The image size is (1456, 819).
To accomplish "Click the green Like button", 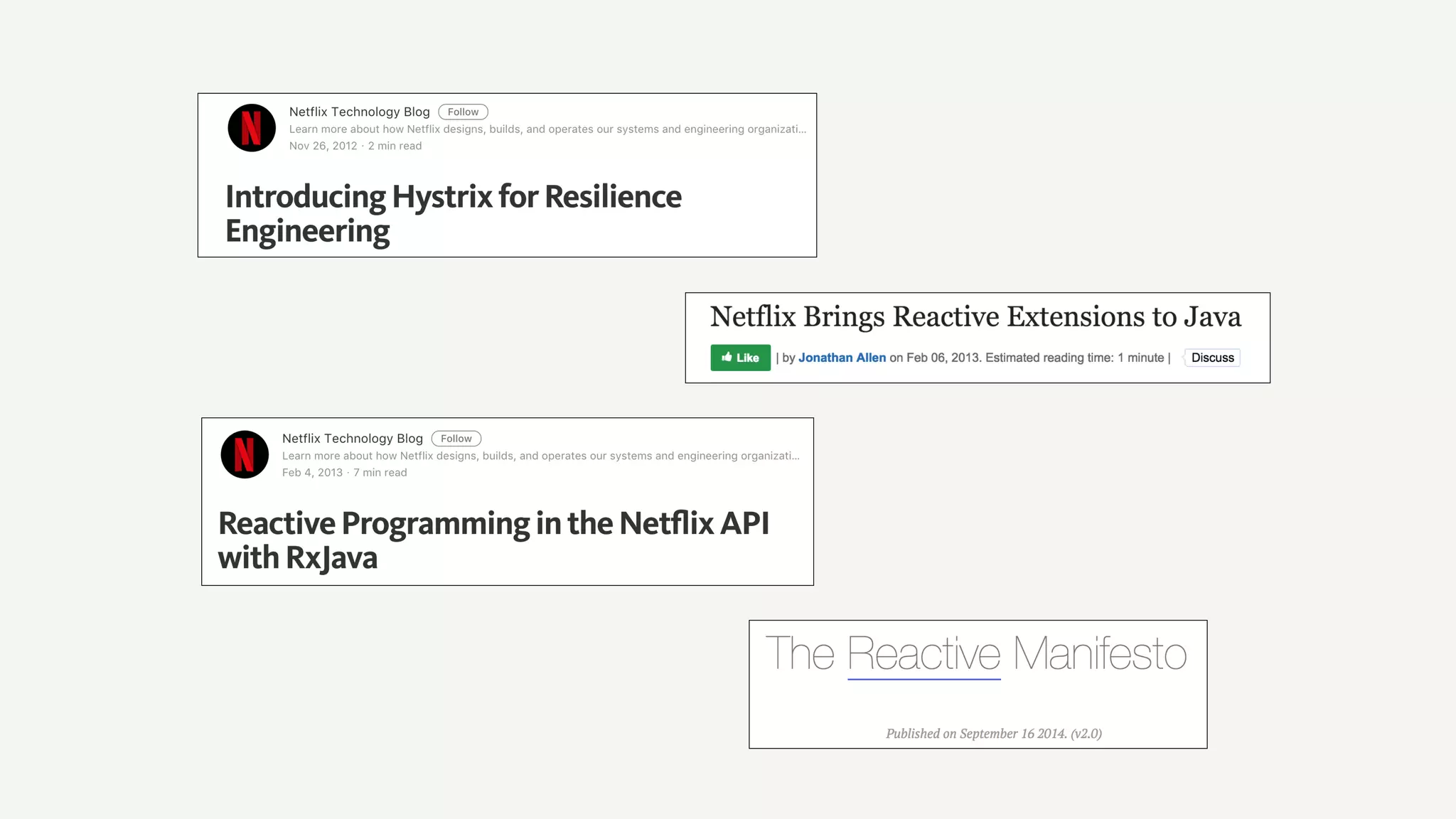I will tap(740, 358).
